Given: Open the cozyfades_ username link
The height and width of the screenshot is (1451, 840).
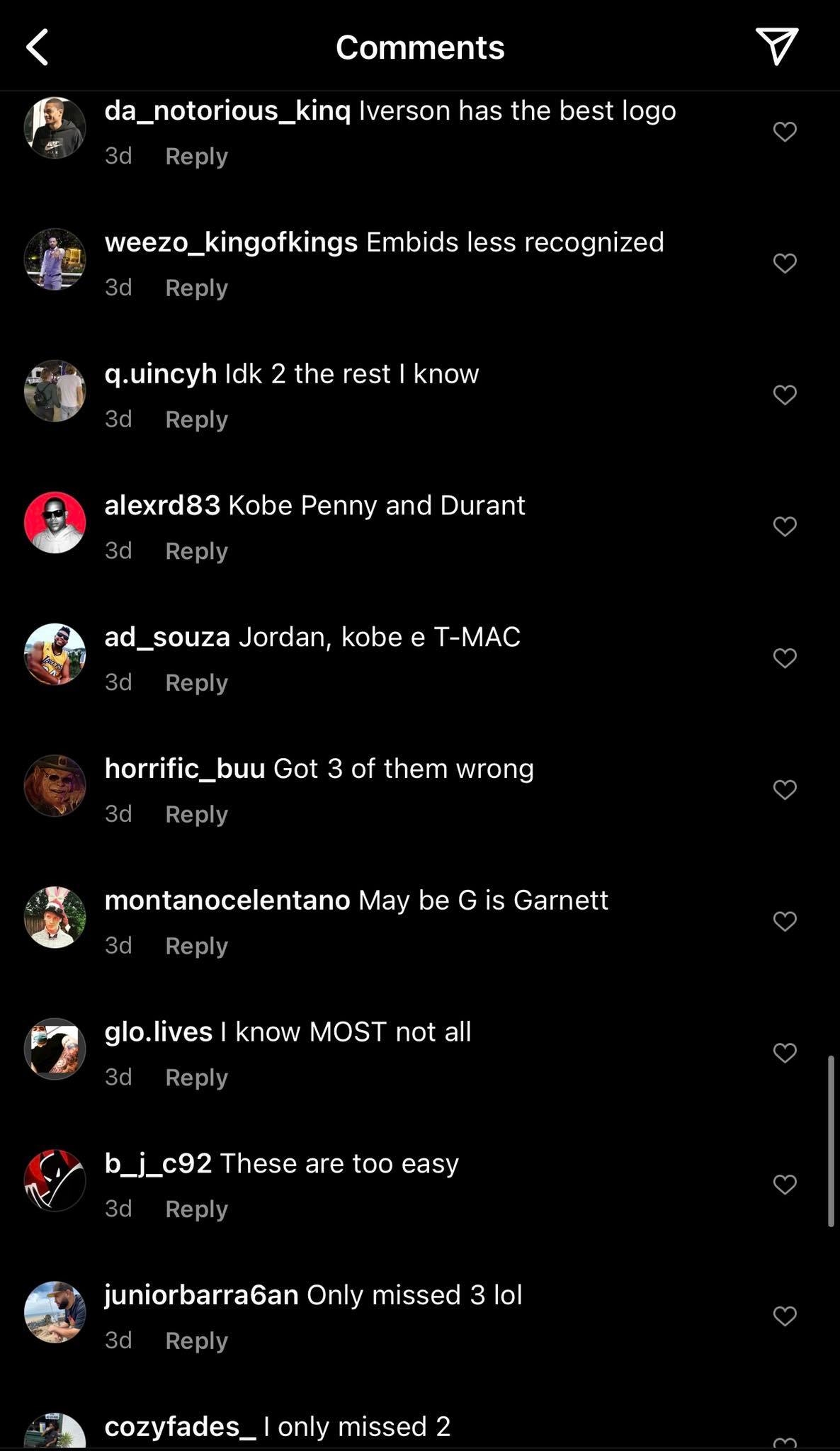Looking at the screenshot, I should pyautogui.click(x=180, y=1426).
